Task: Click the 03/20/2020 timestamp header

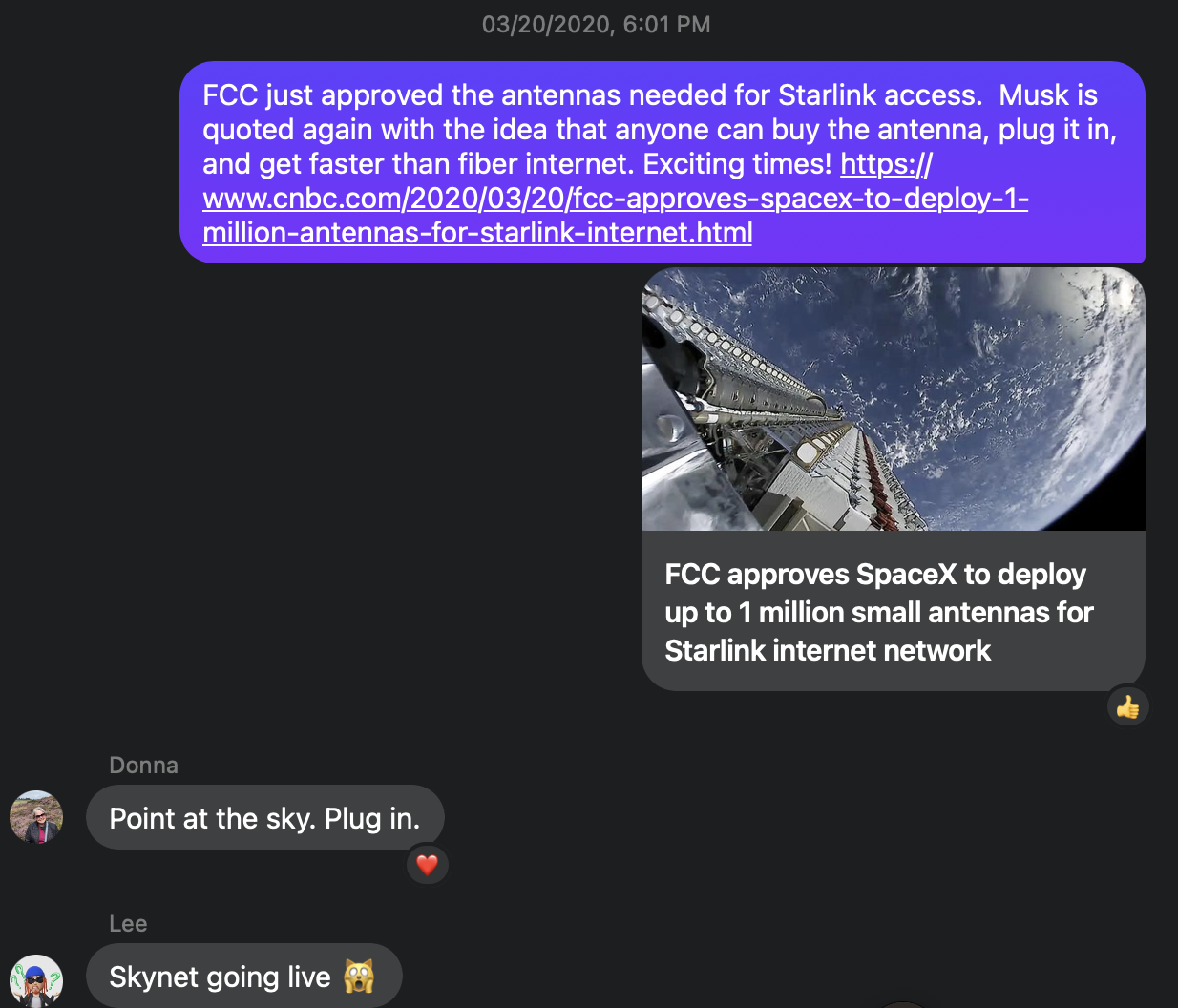Action: (596, 25)
